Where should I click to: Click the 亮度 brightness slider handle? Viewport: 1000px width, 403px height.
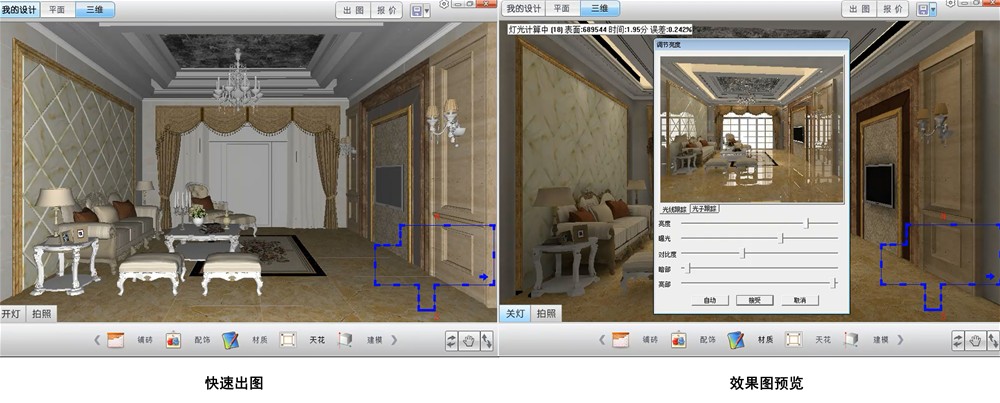click(807, 223)
